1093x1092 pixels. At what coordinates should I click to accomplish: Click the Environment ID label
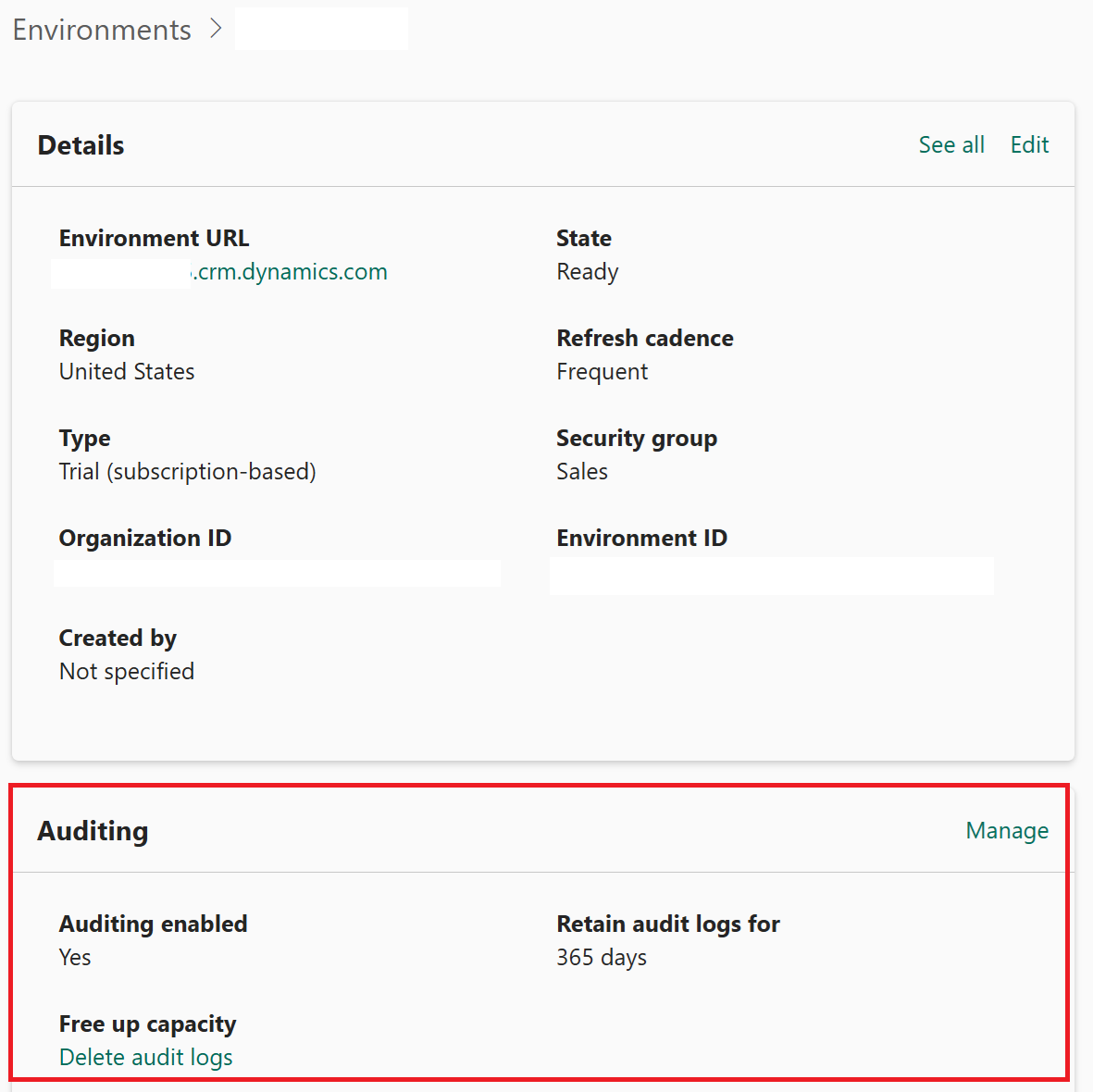coord(641,539)
